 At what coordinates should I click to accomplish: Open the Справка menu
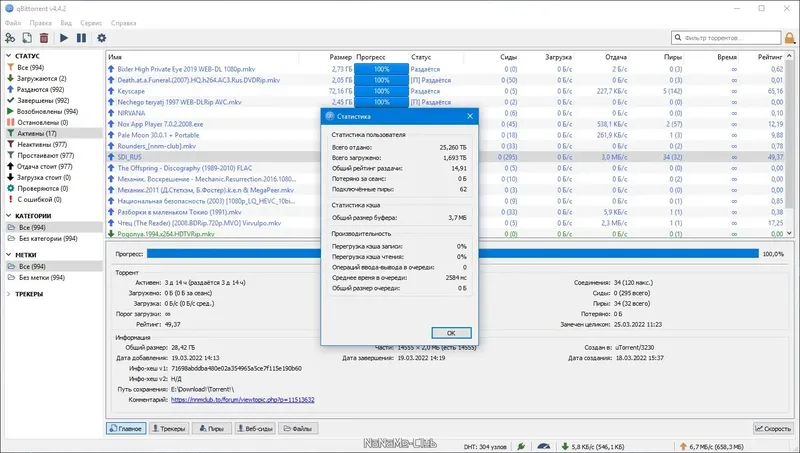tap(123, 23)
